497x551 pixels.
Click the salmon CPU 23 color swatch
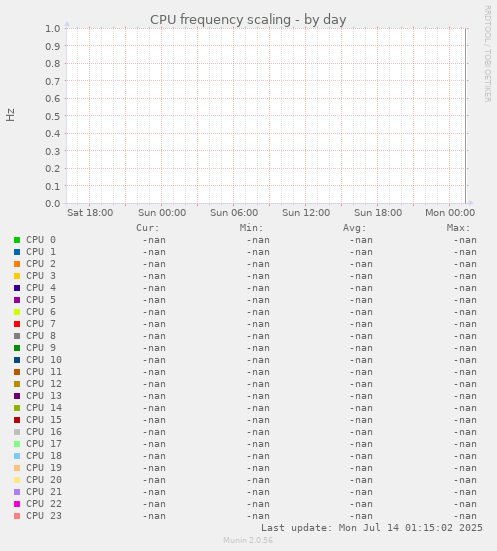(x=17, y=516)
